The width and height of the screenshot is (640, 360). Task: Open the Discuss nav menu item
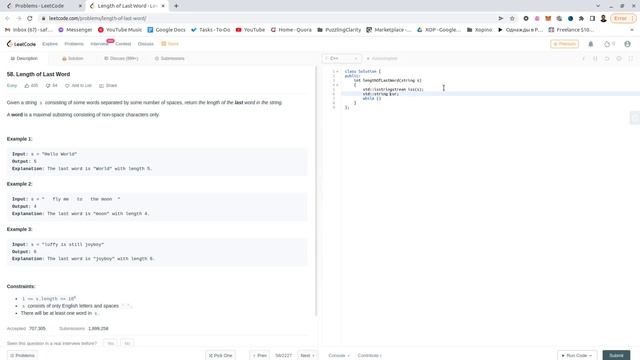[x=146, y=44]
